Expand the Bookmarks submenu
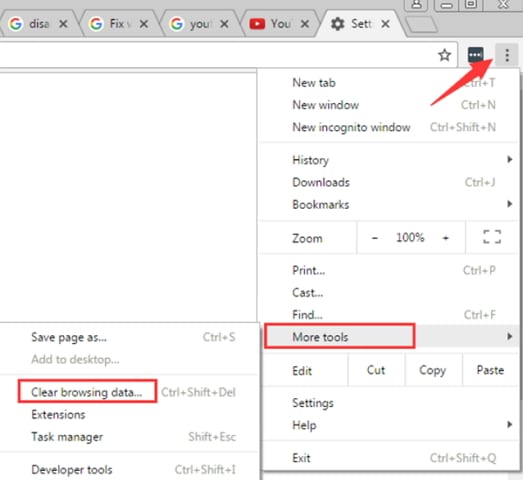This screenshot has width=523, height=480. [x=389, y=204]
